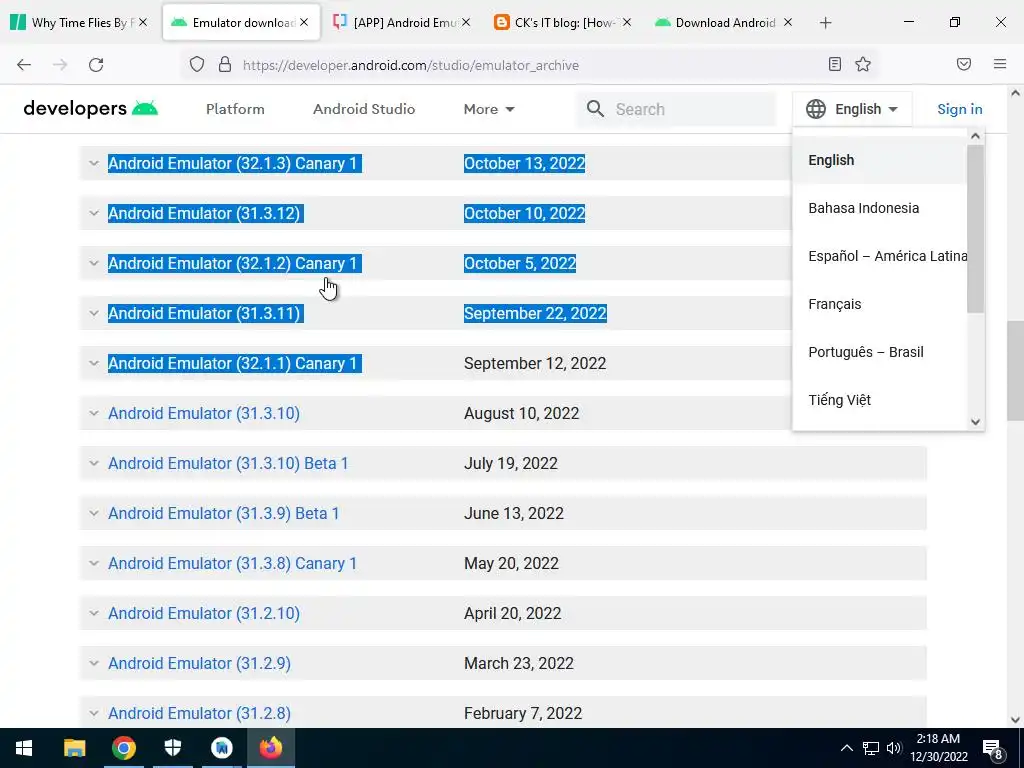The image size is (1024, 768).
Task: Click the page vertical scrollbar thumb
Action: (x=1015, y=371)
